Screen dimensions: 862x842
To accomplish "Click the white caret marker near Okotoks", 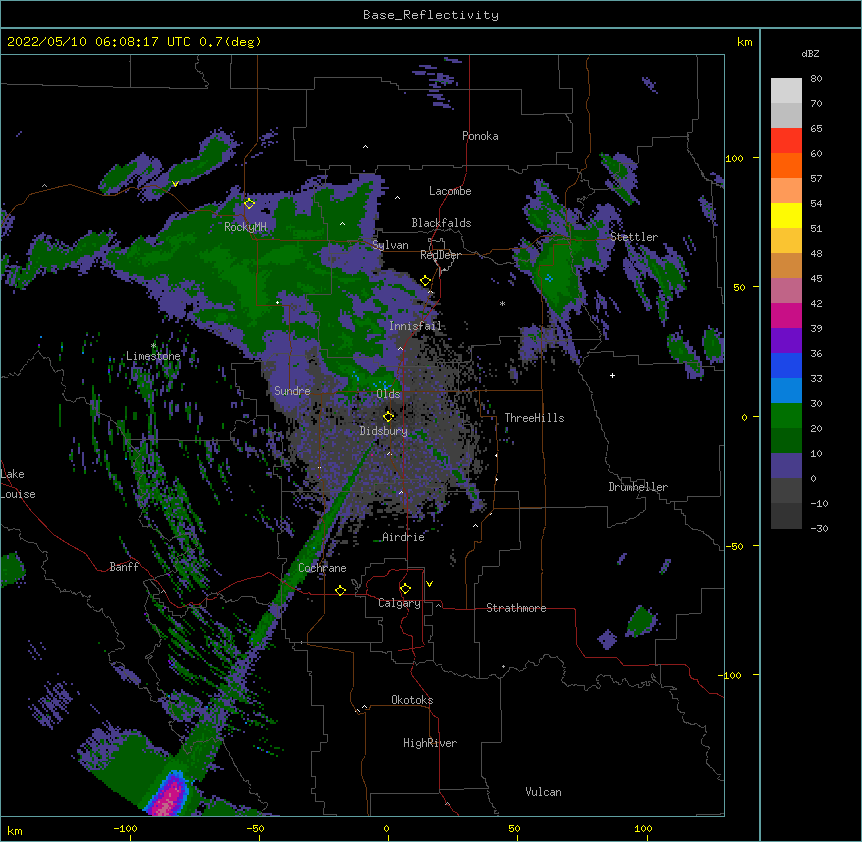I will pyautogui.click(x=364, y=707).
